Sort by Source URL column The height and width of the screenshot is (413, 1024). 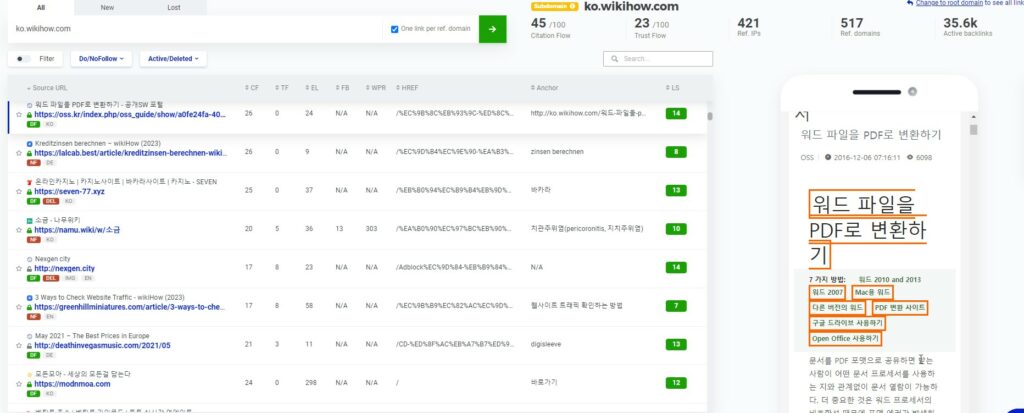click(x=47, y=88)
